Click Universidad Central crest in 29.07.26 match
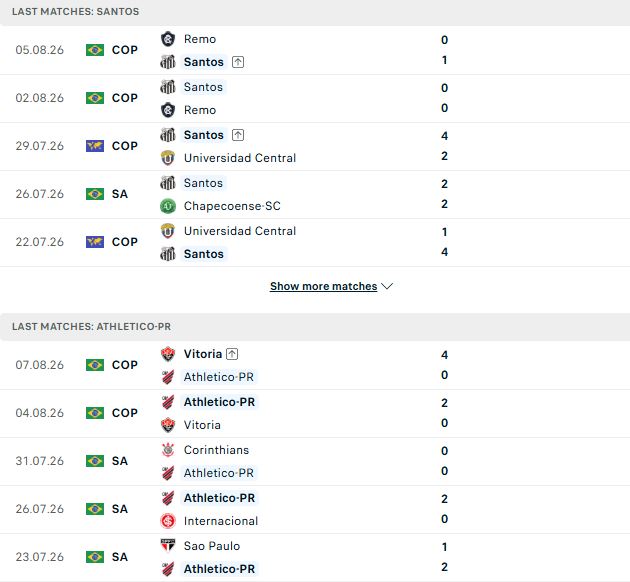630x582 pixels. [168, 158]
